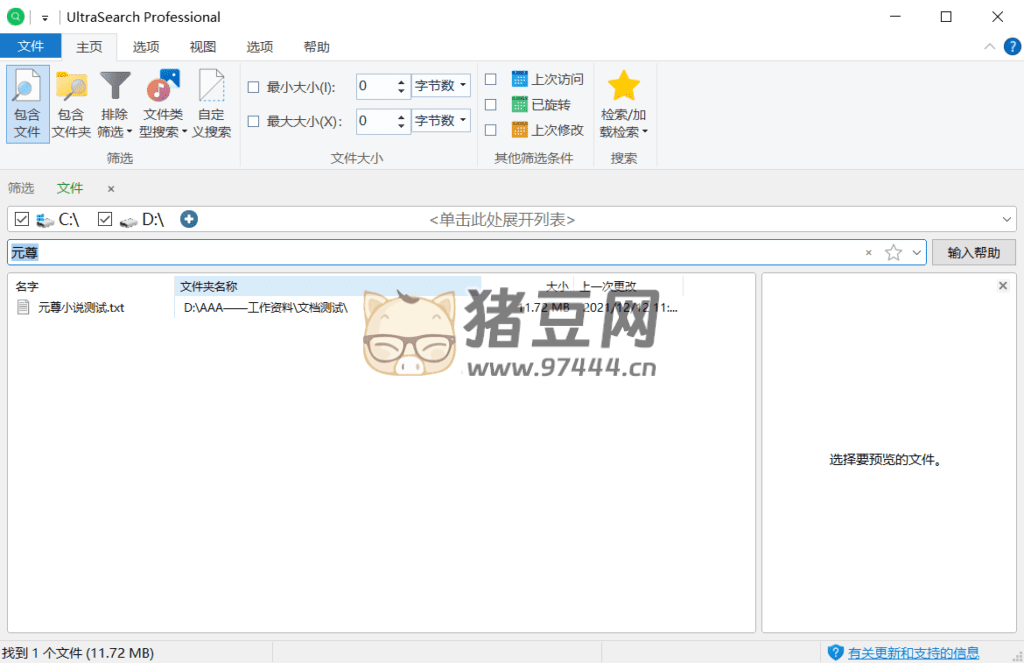1024x663 pixels.
Task: Expand the drive list chevron
Action: (1006, 219)
